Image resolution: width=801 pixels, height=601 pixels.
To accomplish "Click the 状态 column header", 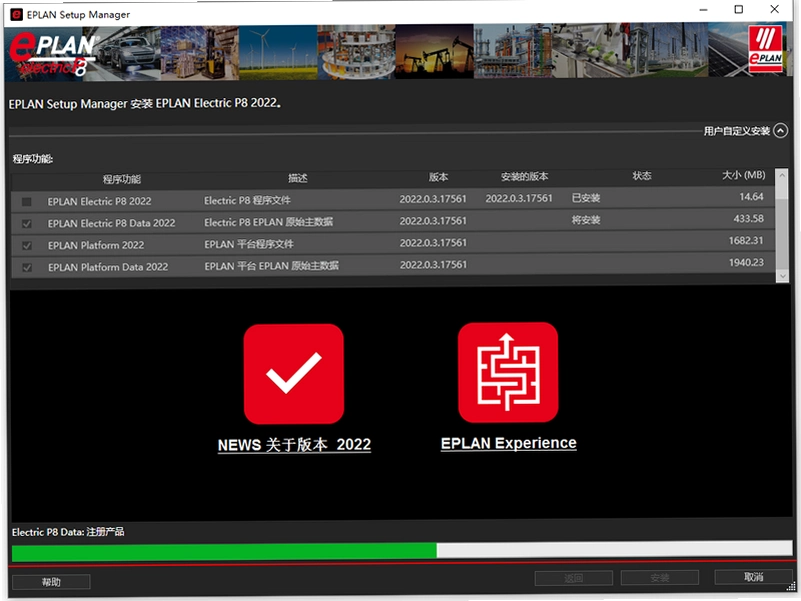I will click(642, 176).
